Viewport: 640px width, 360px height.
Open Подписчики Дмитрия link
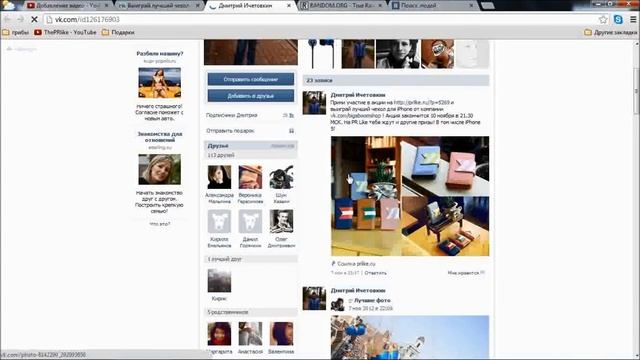point(231,115)
